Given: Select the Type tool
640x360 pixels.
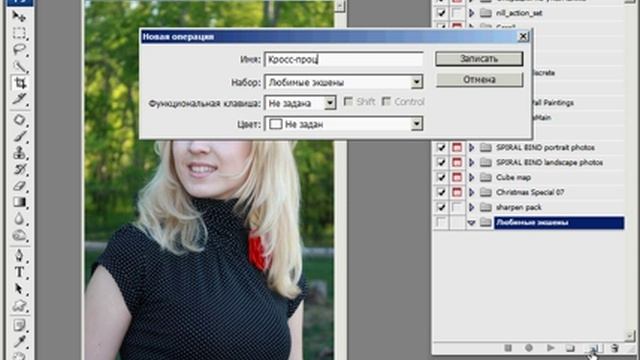Looking at the screenshot, I should tap(19, 272).
